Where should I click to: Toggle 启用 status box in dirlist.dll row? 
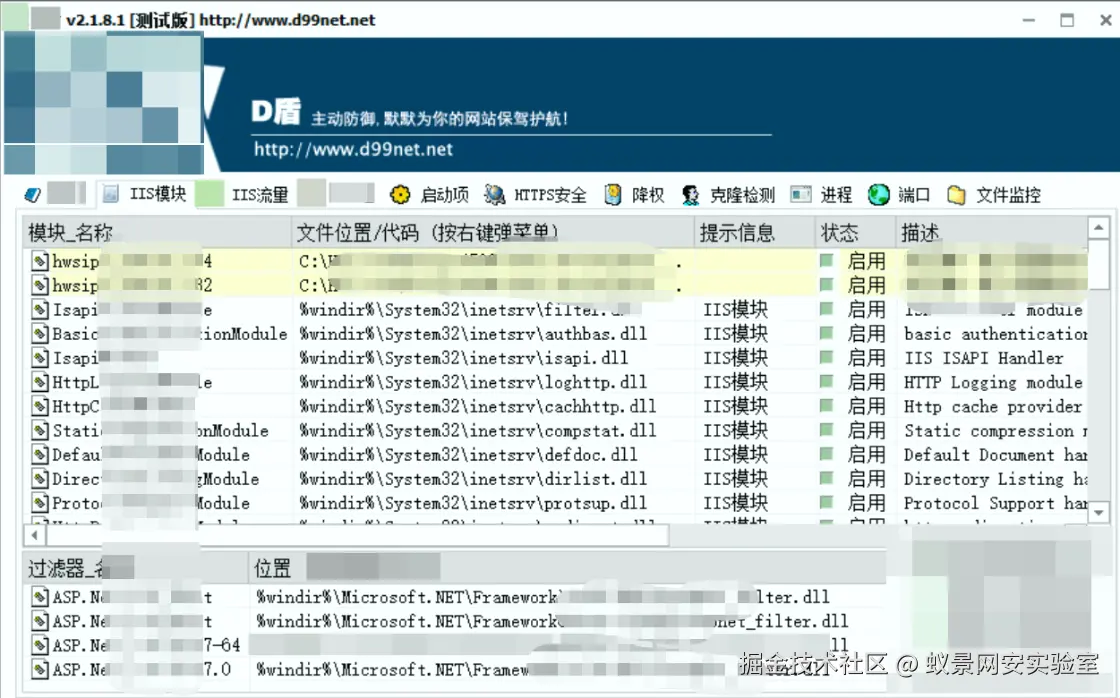tap(826, 479)
